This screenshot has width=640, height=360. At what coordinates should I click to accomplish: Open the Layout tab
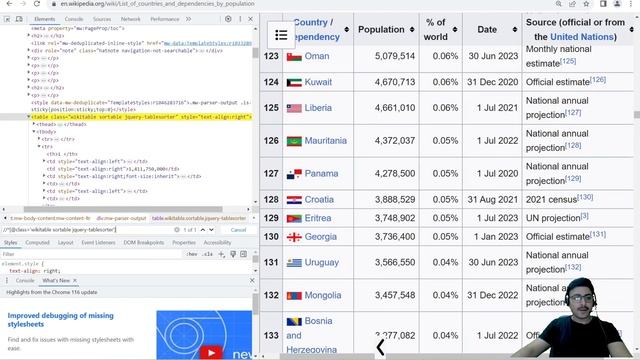[65, 242]
